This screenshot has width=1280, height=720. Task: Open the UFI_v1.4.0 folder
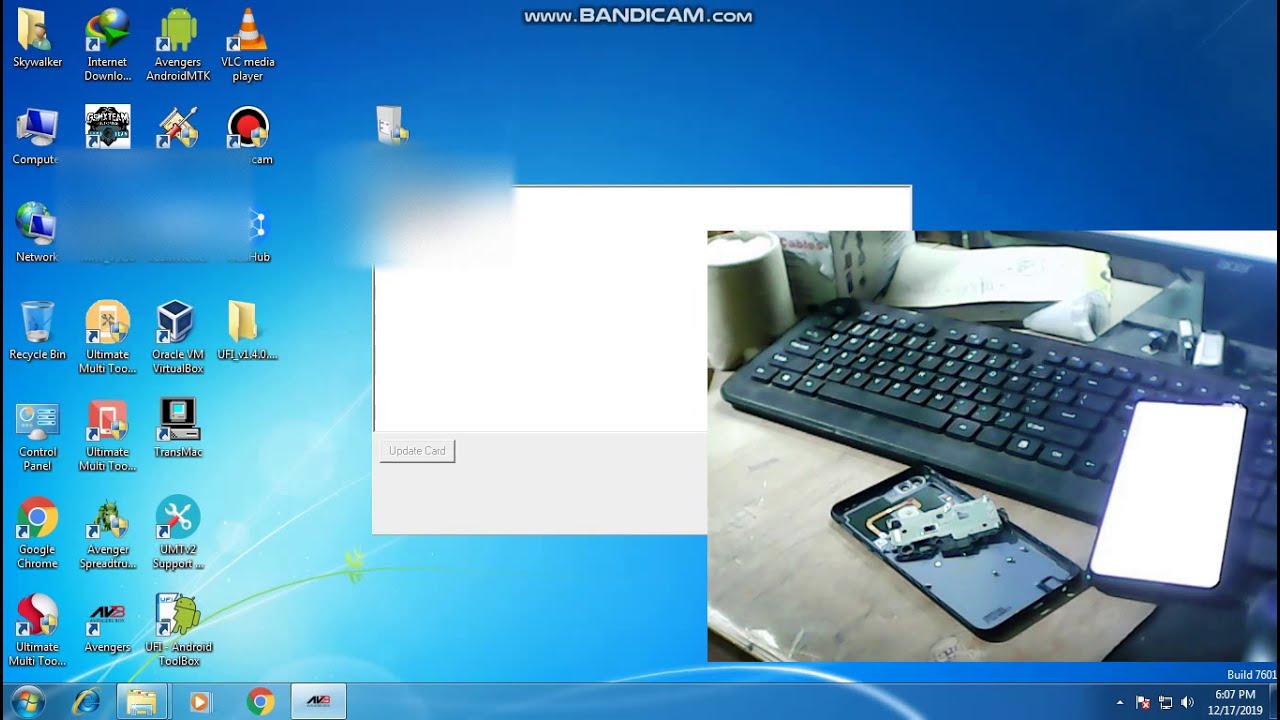[247, 331]
